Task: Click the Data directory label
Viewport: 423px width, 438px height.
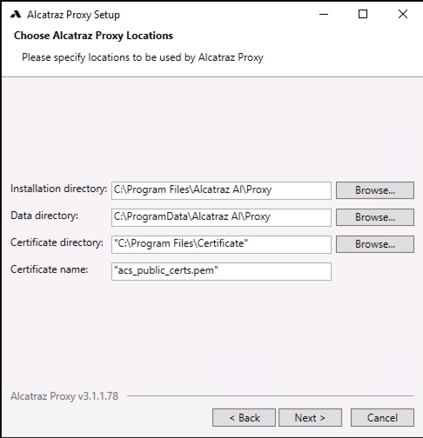Action: (44, 216)
